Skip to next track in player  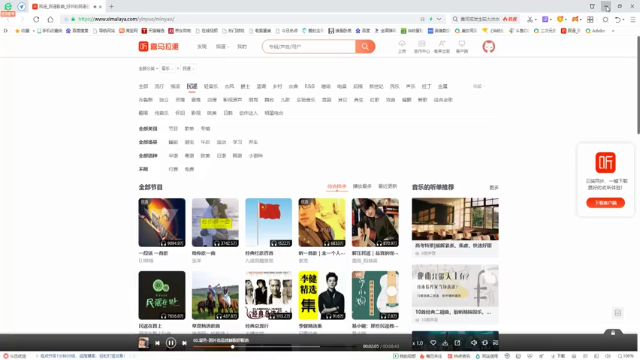point(184,343)
